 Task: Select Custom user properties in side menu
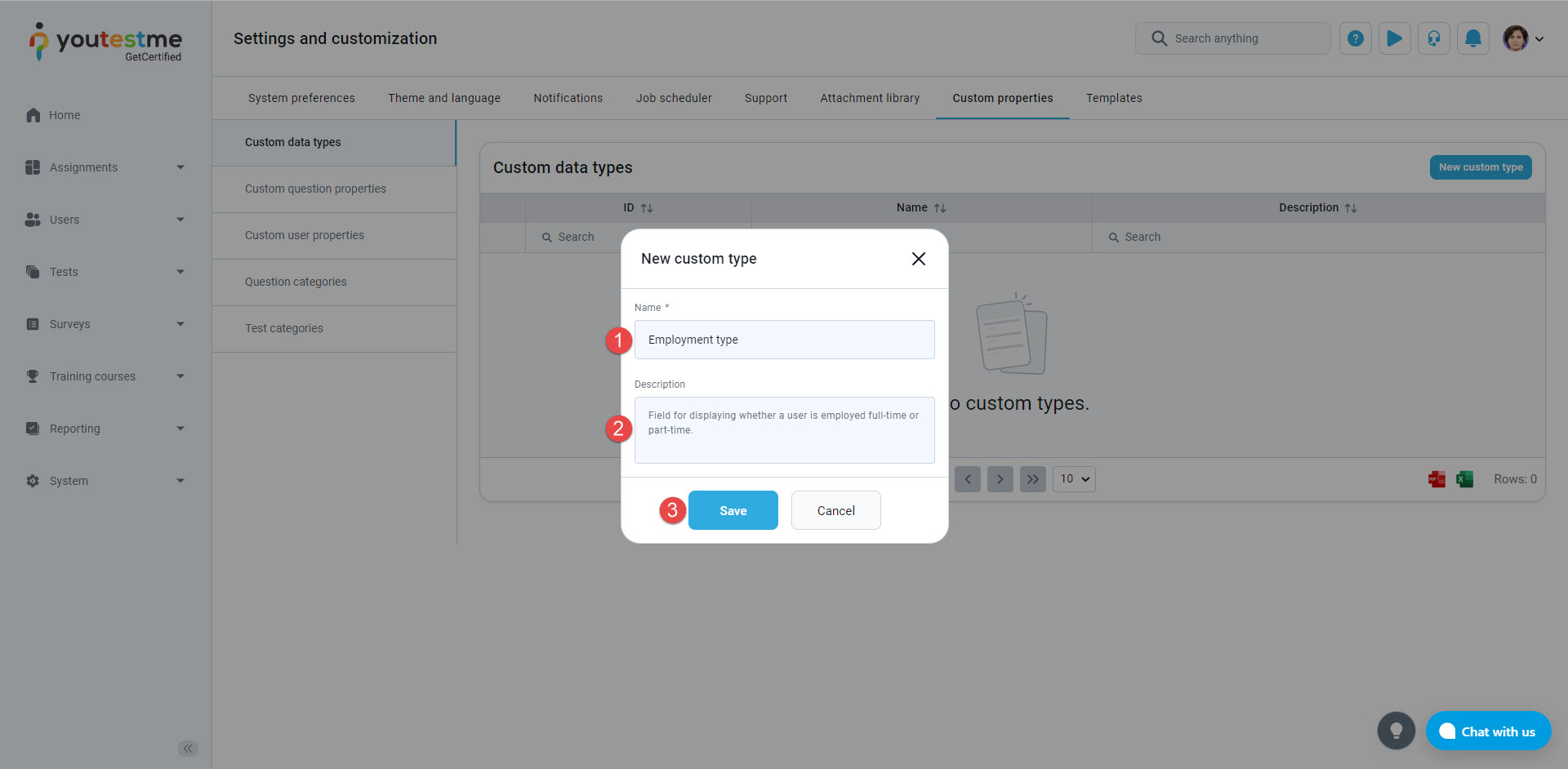coord(305,235)
